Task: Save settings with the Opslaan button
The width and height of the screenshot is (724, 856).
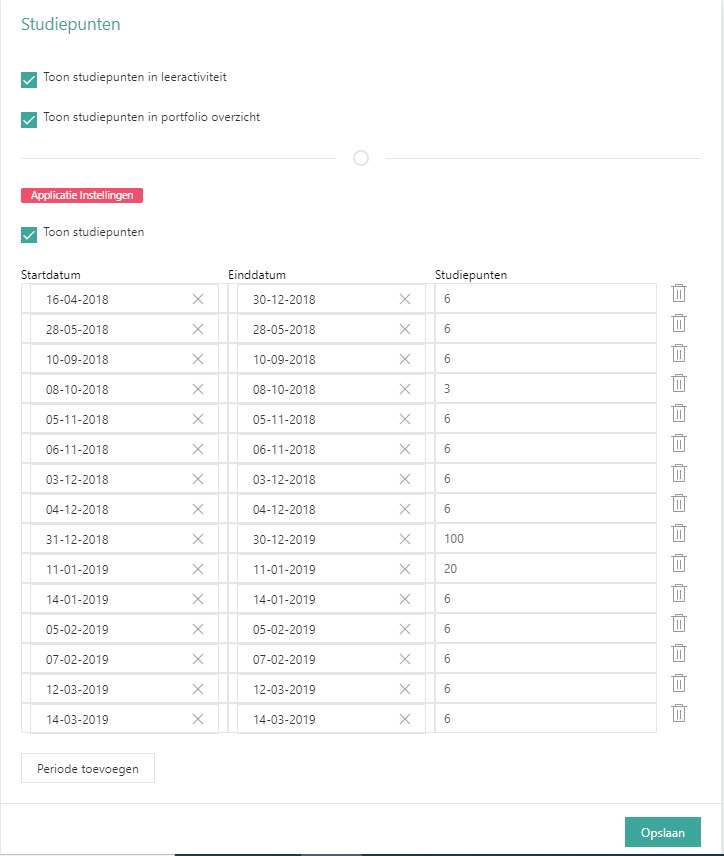Action: pyautogui.click(x=662, y=832)
